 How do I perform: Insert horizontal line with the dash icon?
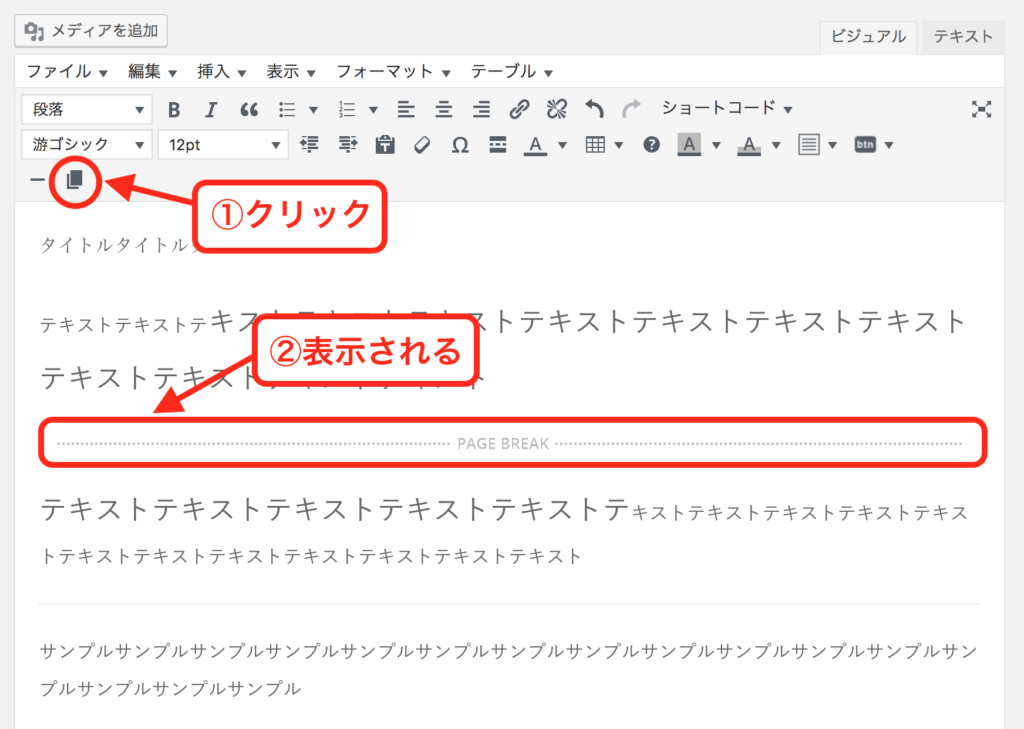point(37,180)
